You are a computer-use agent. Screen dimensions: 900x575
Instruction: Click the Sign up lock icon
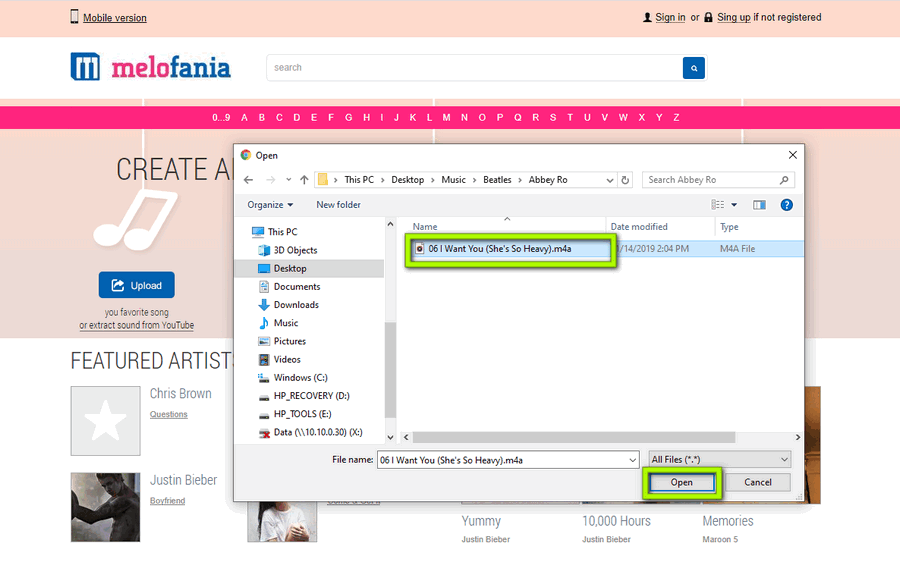click(x=708, y=17)
